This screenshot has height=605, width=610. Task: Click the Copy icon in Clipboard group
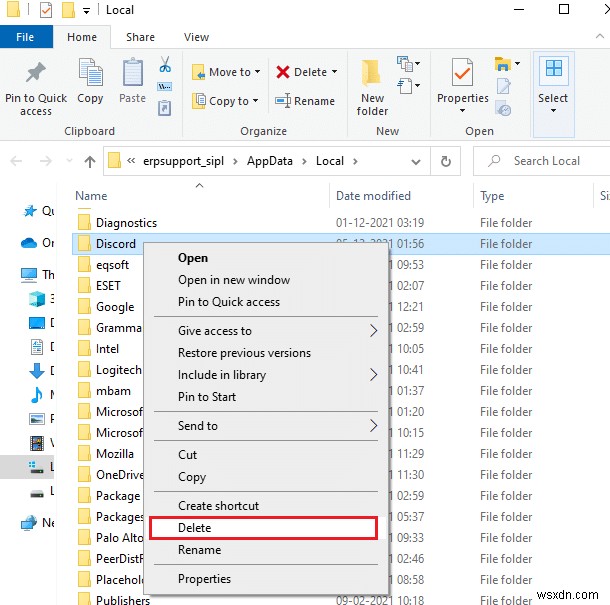pyautogui.click(x=90, y=72)
